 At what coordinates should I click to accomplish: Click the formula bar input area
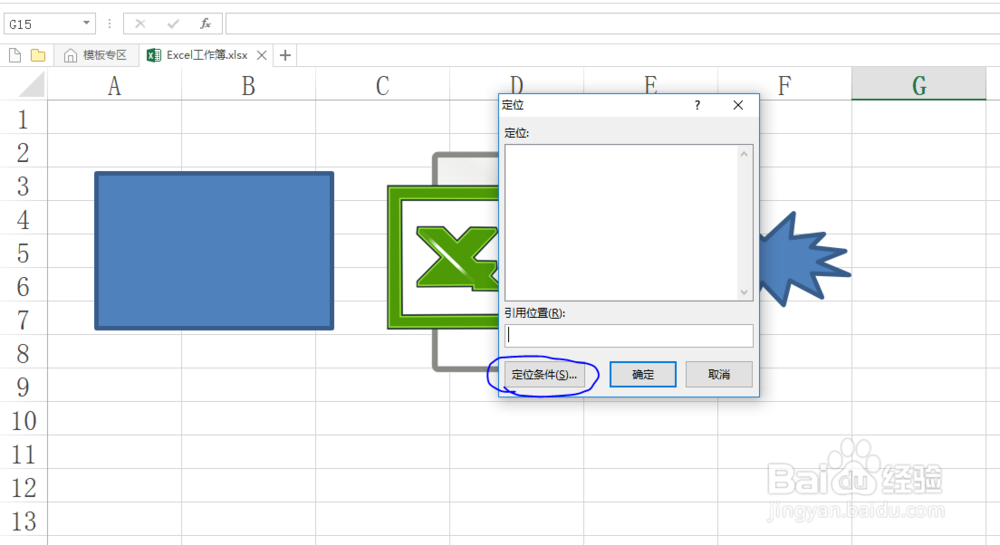tap(612, 24)
